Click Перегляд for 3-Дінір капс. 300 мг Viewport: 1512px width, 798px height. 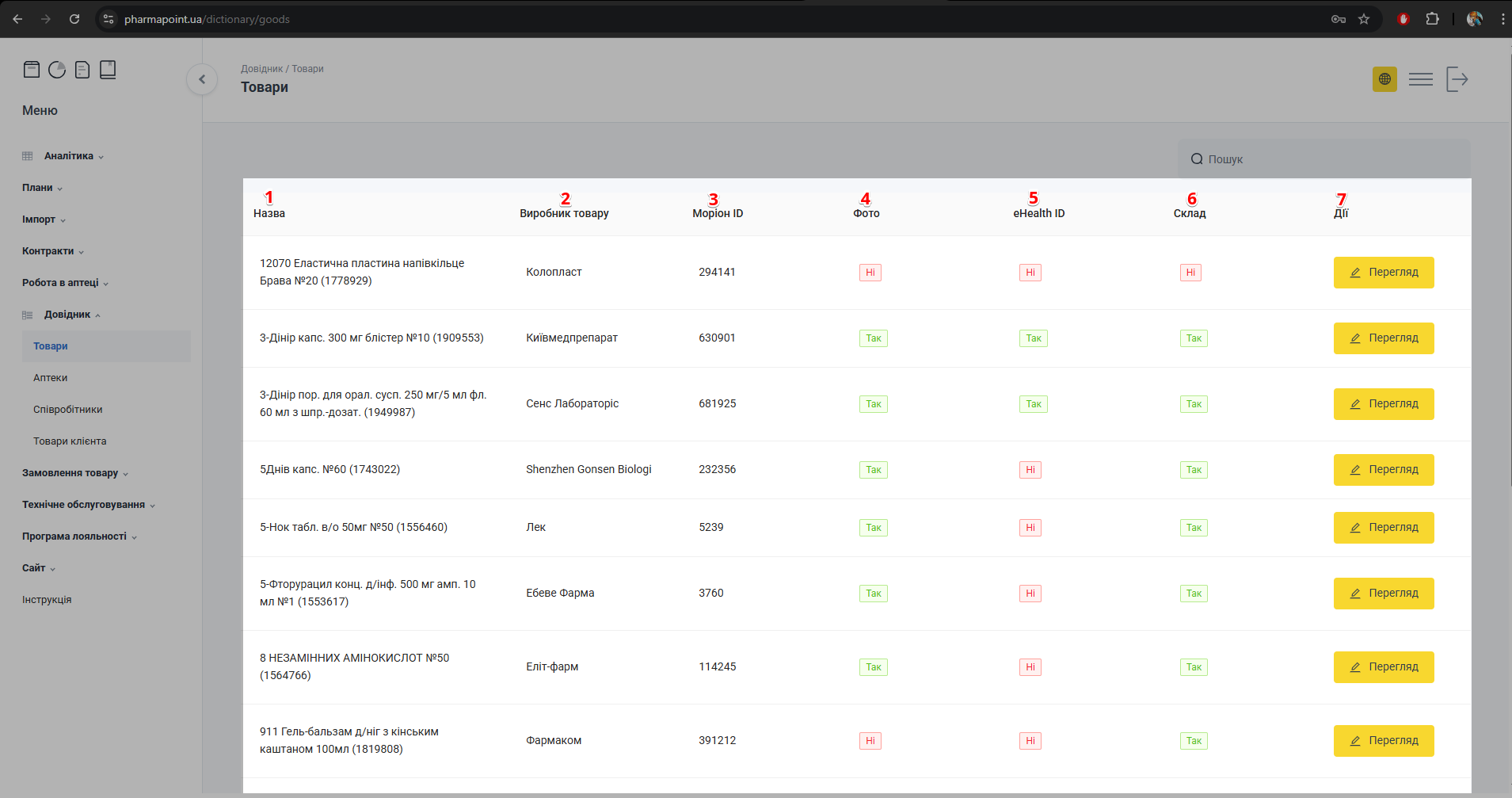pyautogui.click(x=1383, y=338)
